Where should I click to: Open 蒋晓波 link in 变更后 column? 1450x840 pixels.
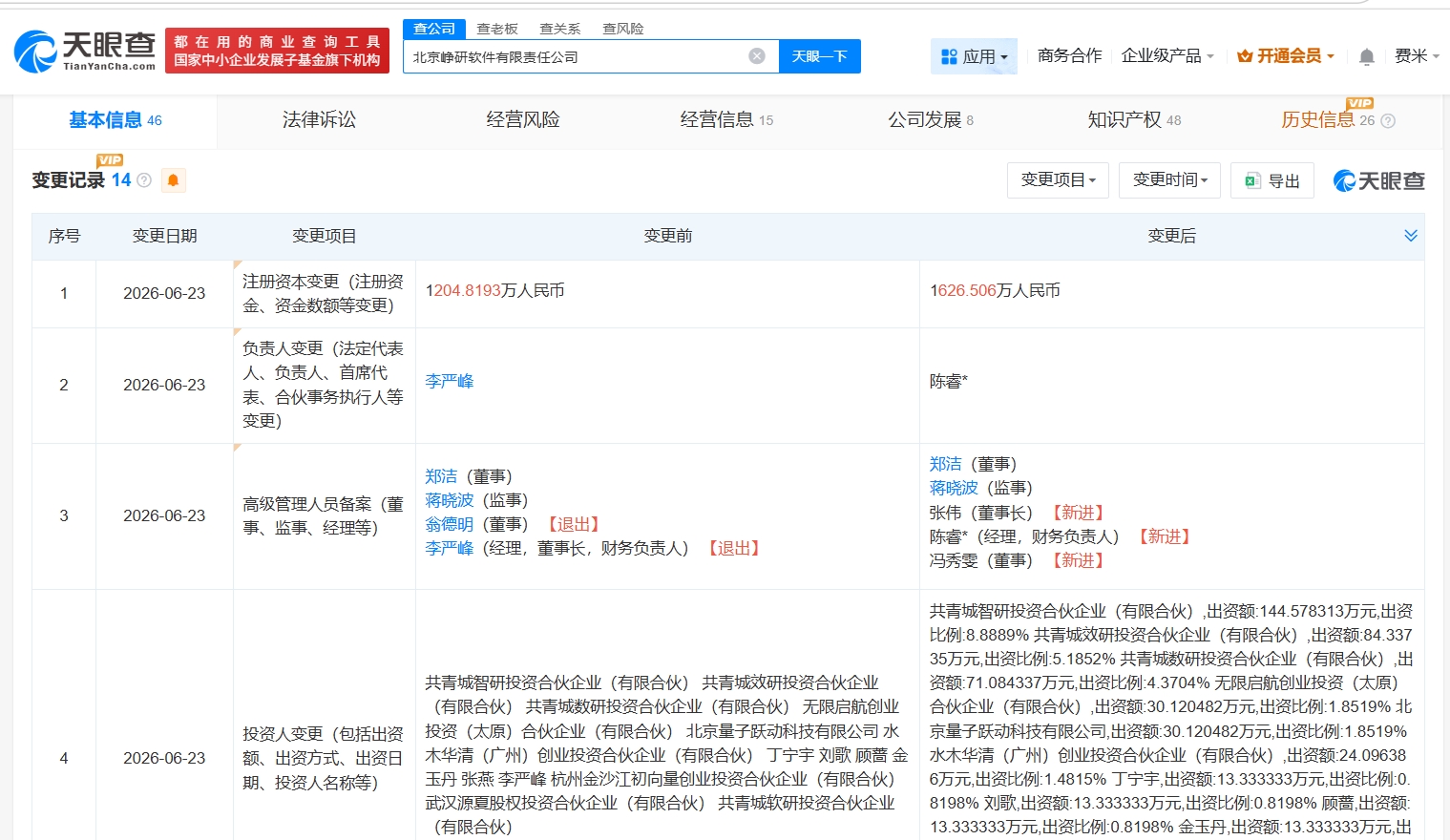pos(954,488)
